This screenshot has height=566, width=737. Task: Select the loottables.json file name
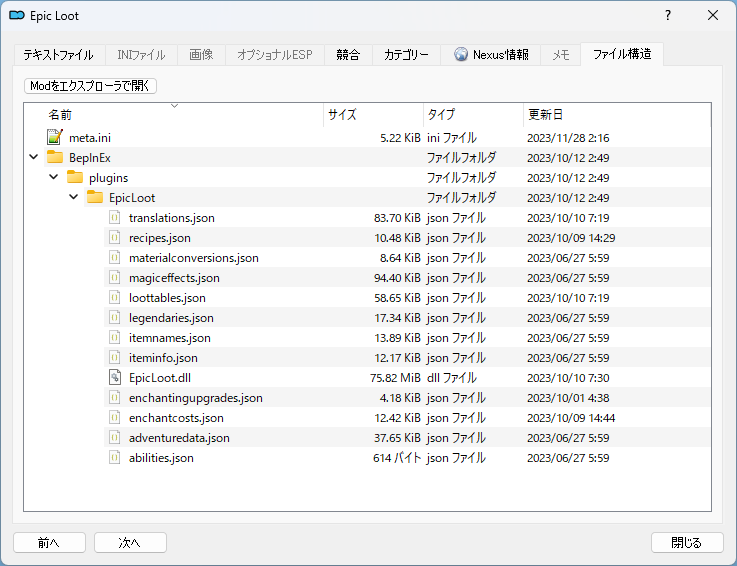coord(167,298)
